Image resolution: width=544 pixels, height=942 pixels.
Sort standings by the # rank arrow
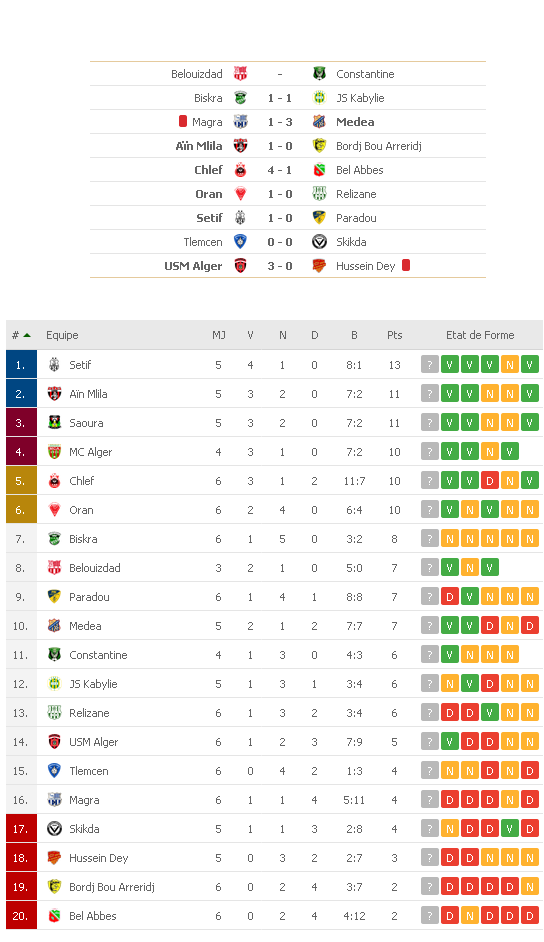(x=26, y=335)
